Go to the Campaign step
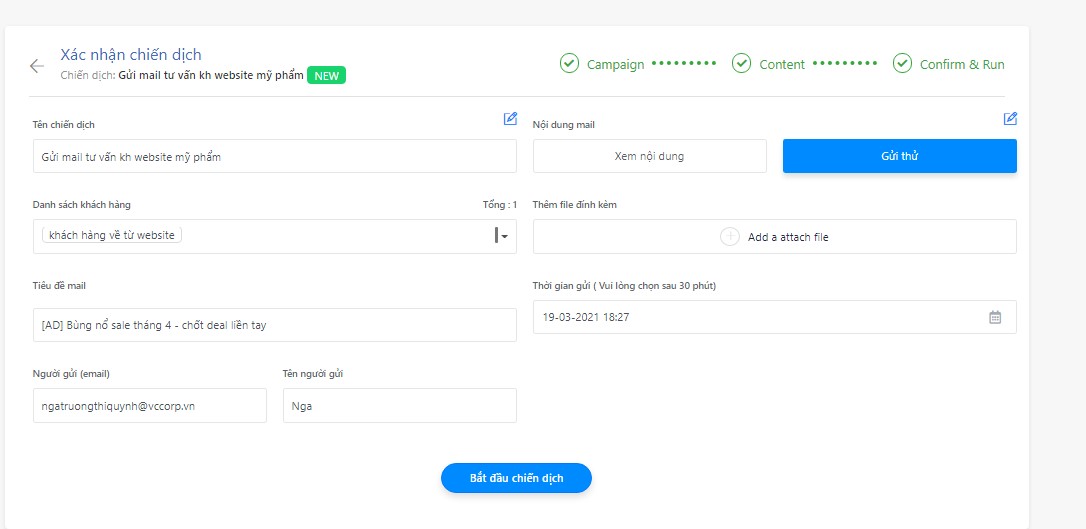 coord(616,64)
